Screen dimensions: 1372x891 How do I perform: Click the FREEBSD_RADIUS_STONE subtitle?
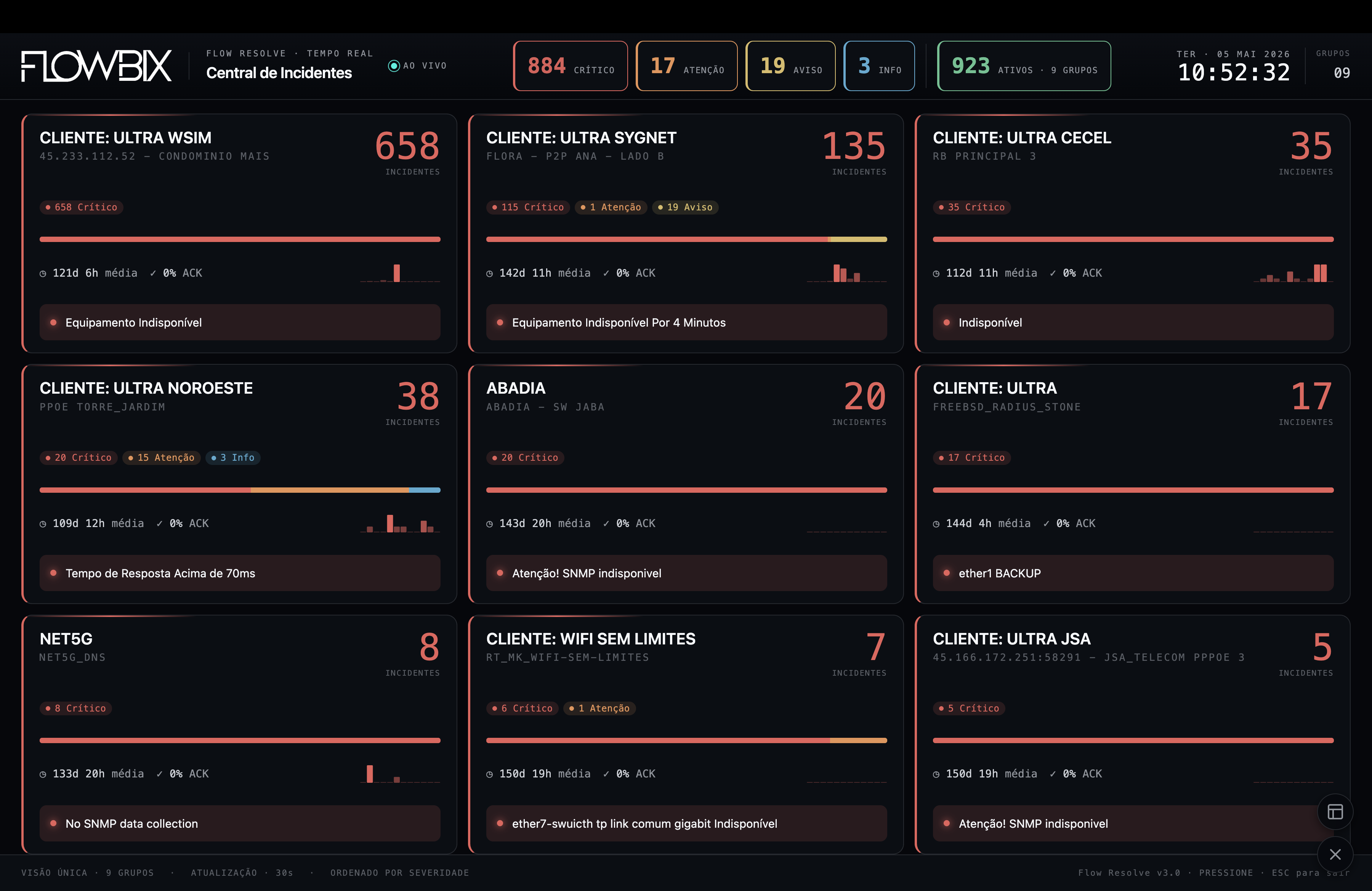coord(1007,407)
